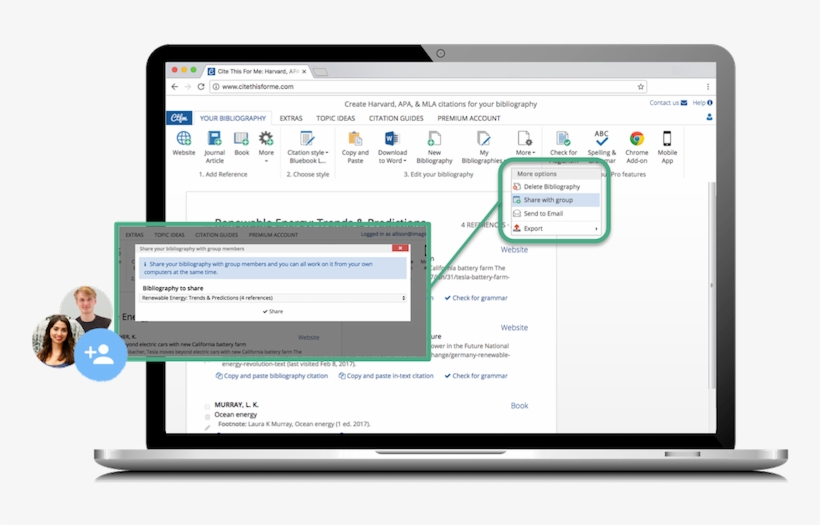Open TOPIC IDEAS tab in the zoomed inset
820x525 pixels.
point(169,235)
